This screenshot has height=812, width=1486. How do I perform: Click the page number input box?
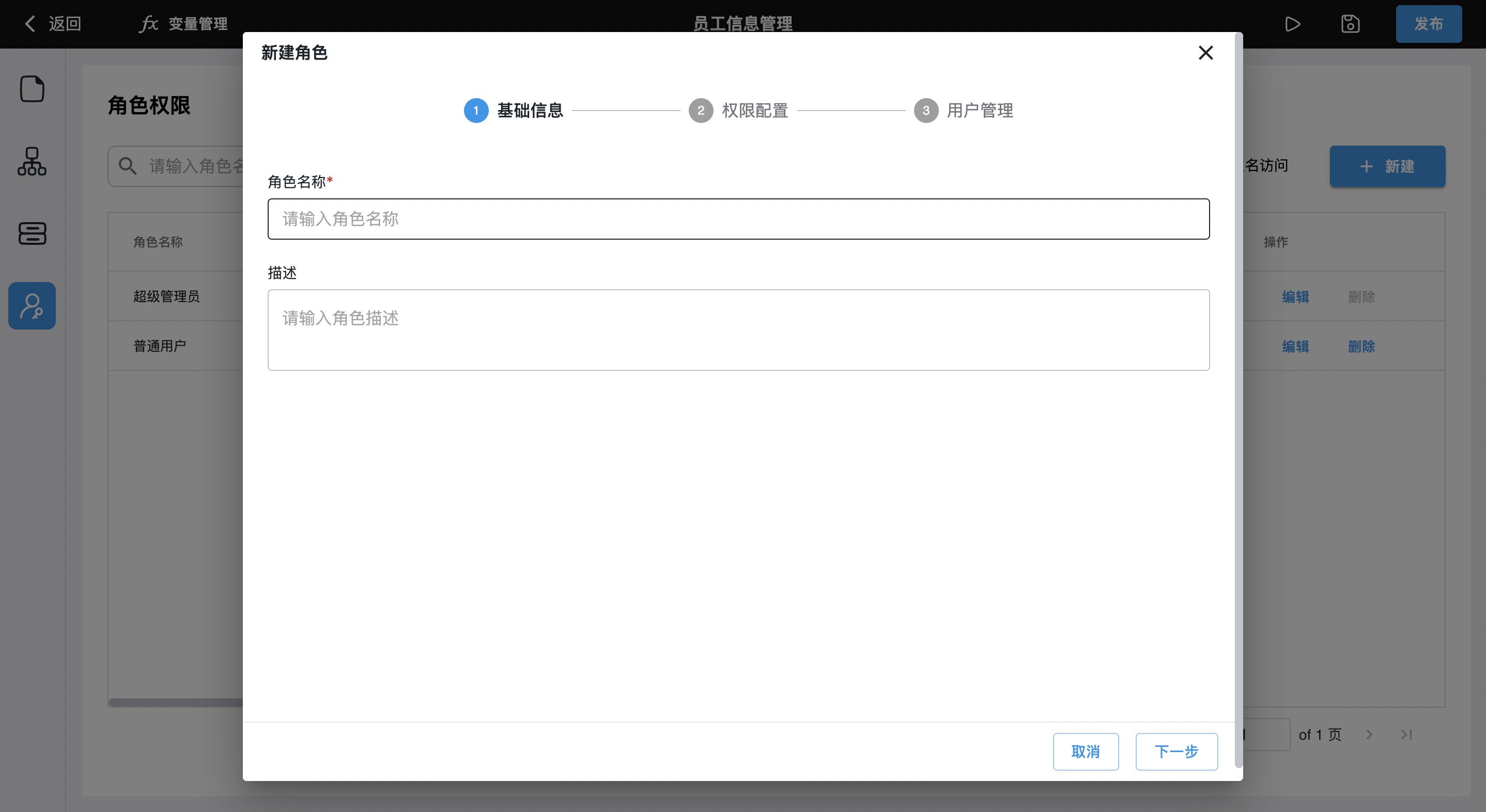(1266, 734)
